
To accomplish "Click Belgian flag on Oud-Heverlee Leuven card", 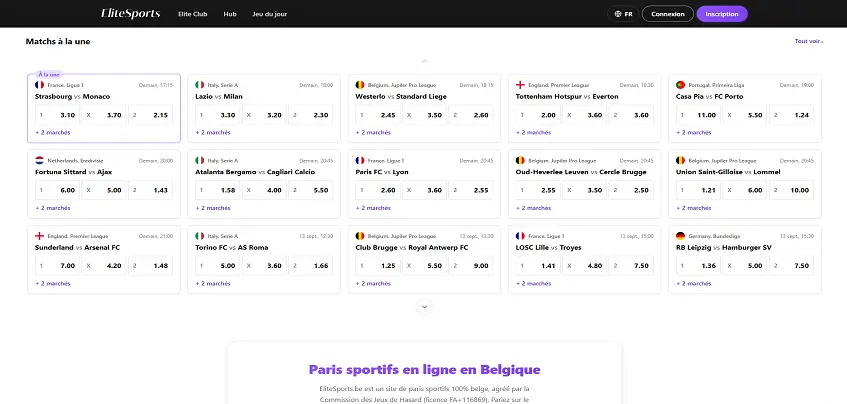I will point(520,160).
